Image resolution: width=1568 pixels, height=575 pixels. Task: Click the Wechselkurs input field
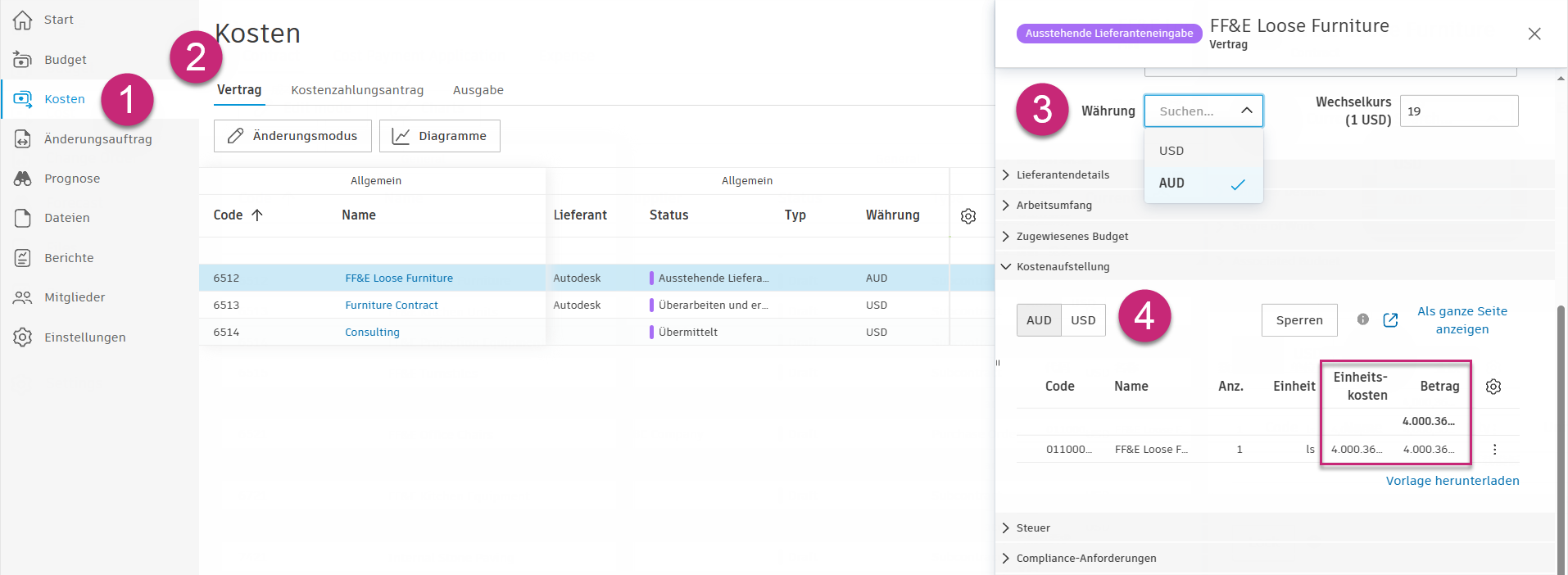click(1459, 111)
